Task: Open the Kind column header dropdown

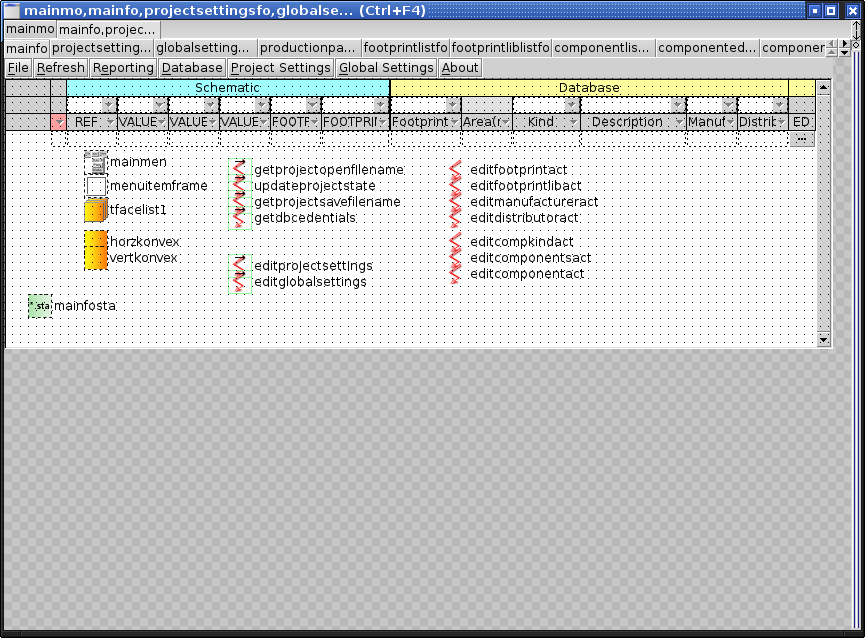Action: [x=573, y=122]
